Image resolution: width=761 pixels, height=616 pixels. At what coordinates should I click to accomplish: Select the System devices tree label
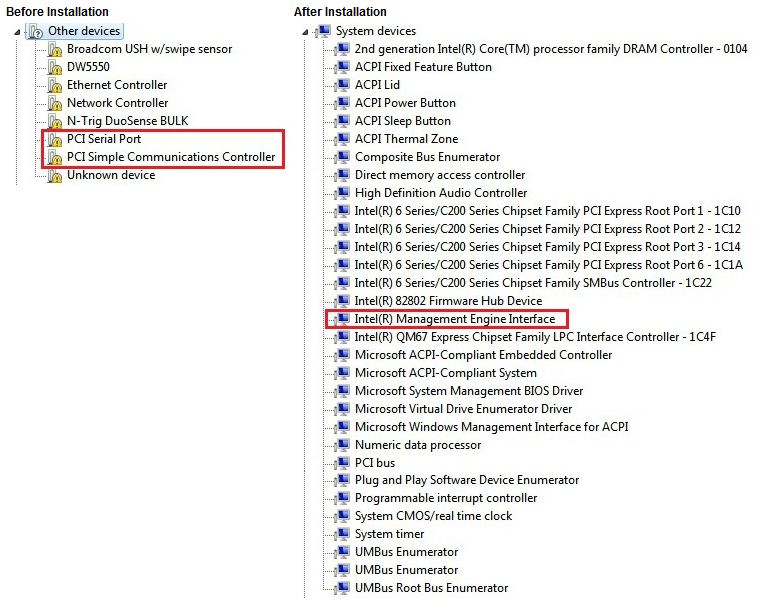pyautogui.click(x=376, y=31)
